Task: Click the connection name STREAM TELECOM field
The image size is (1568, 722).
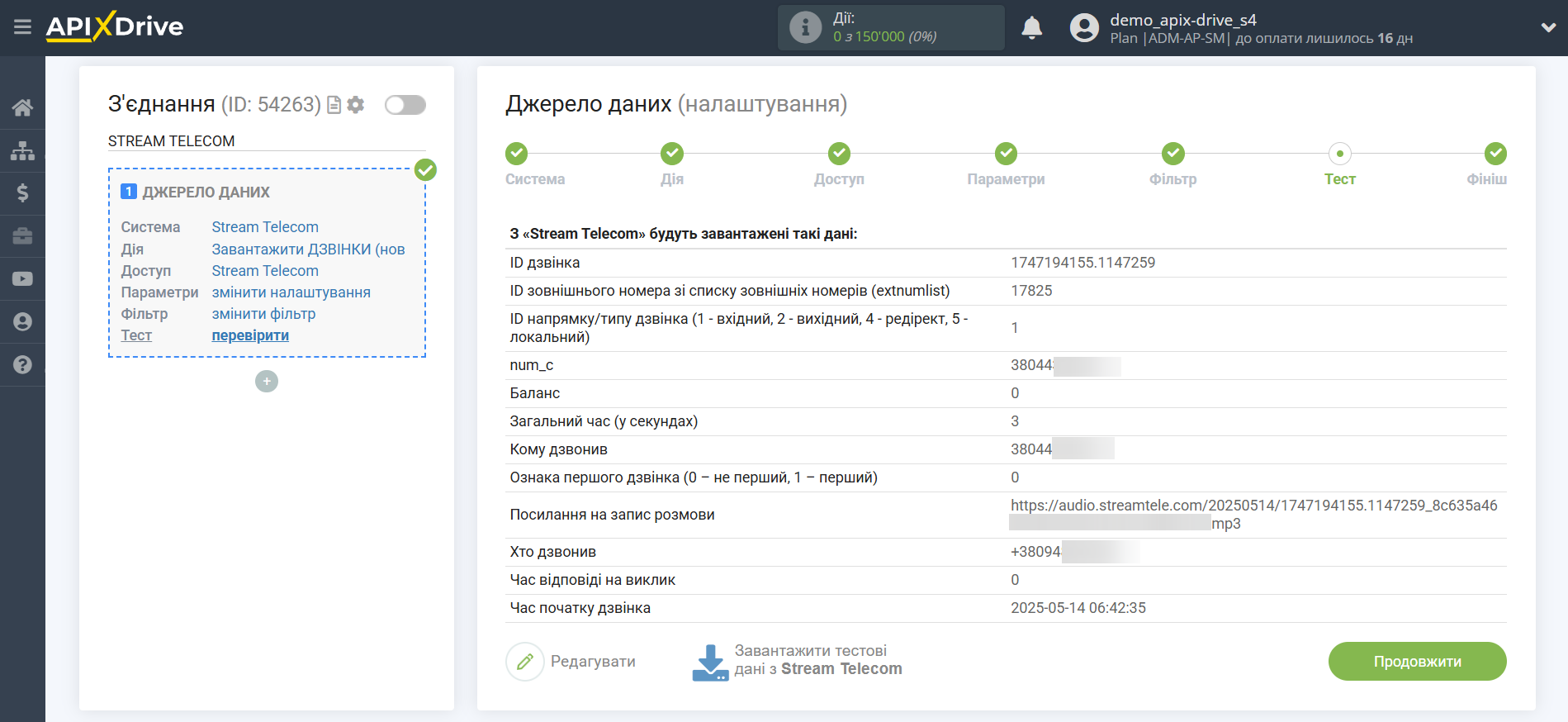Action: (x=266, y=141)
